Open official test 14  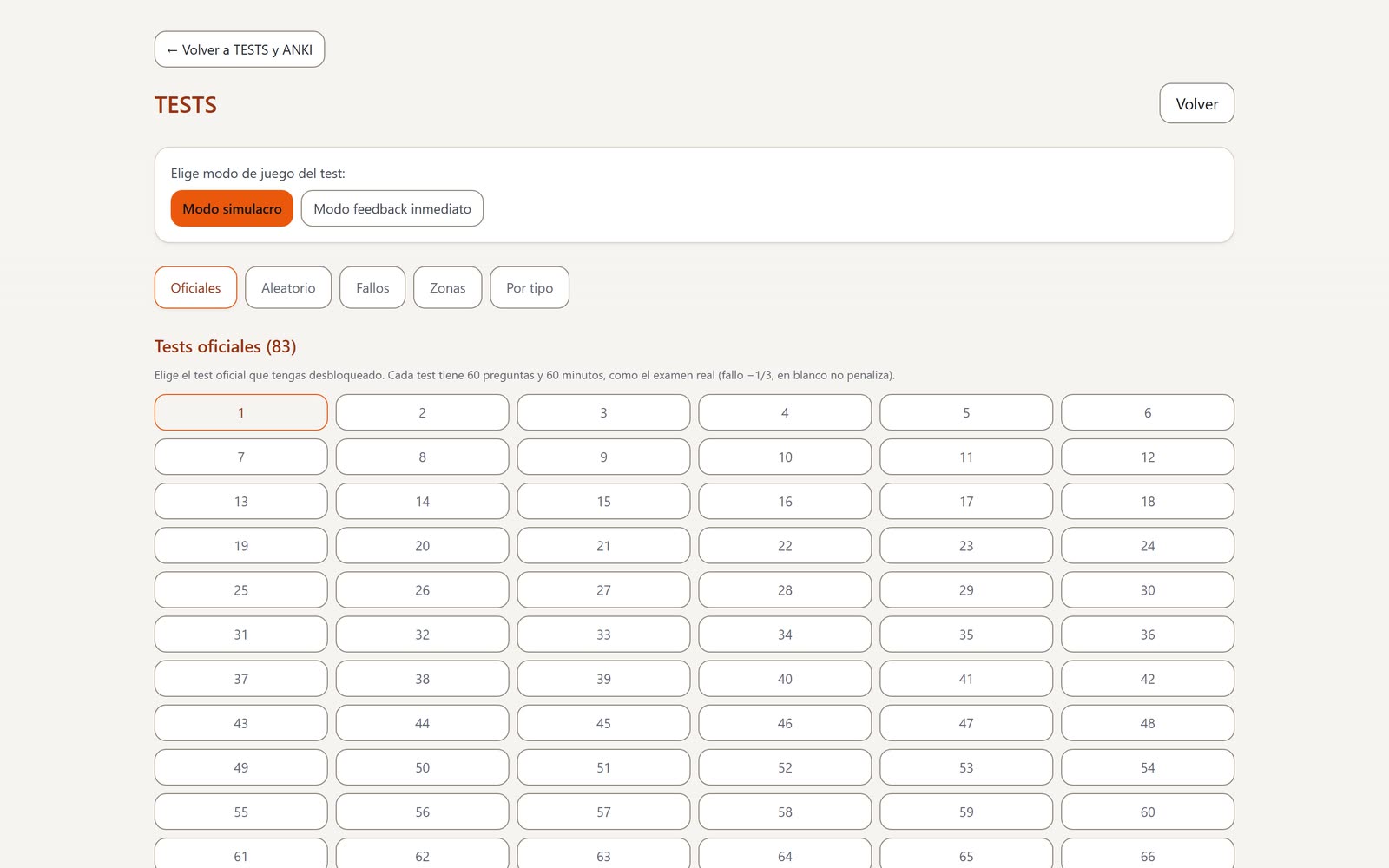pyautogui.click(x=423, y=501)
